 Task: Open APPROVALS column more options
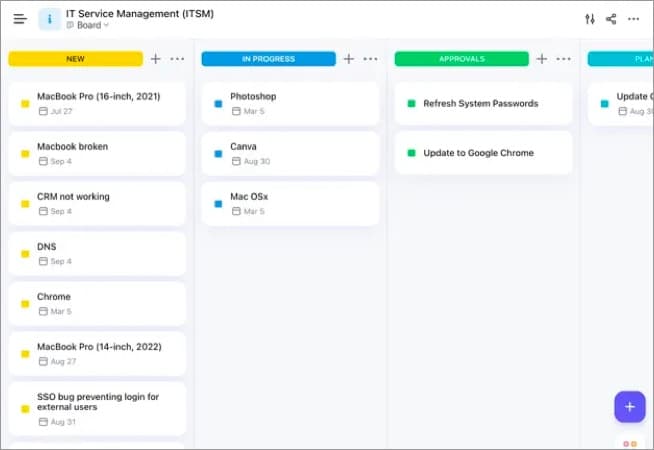[563, 59]
